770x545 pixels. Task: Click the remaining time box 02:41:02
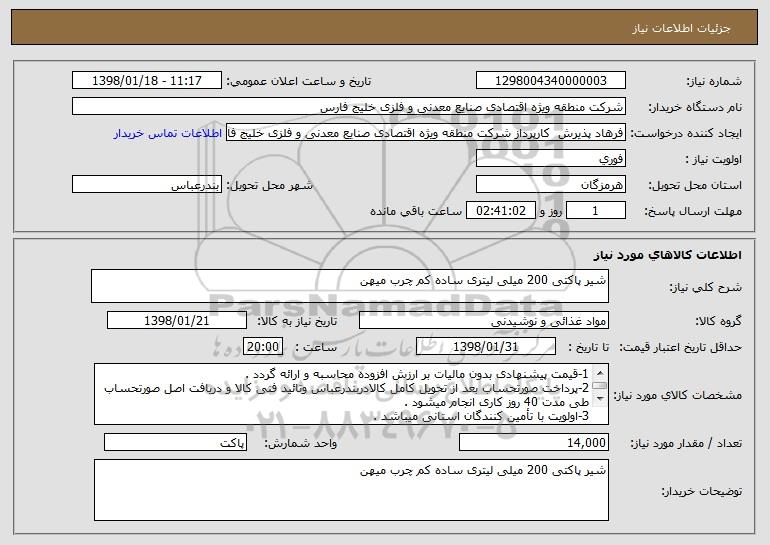coord(500,211)
